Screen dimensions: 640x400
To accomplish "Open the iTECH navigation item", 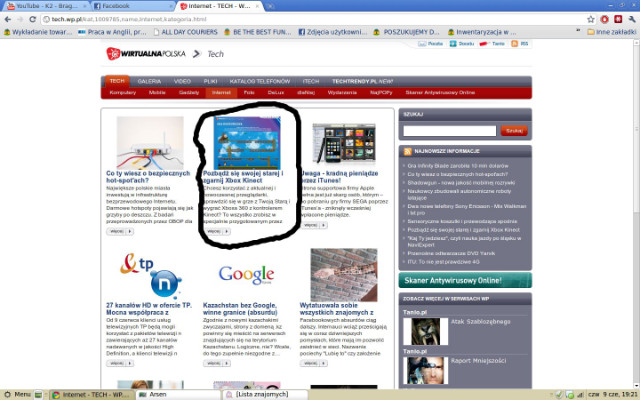I will (x=311, y=81).
